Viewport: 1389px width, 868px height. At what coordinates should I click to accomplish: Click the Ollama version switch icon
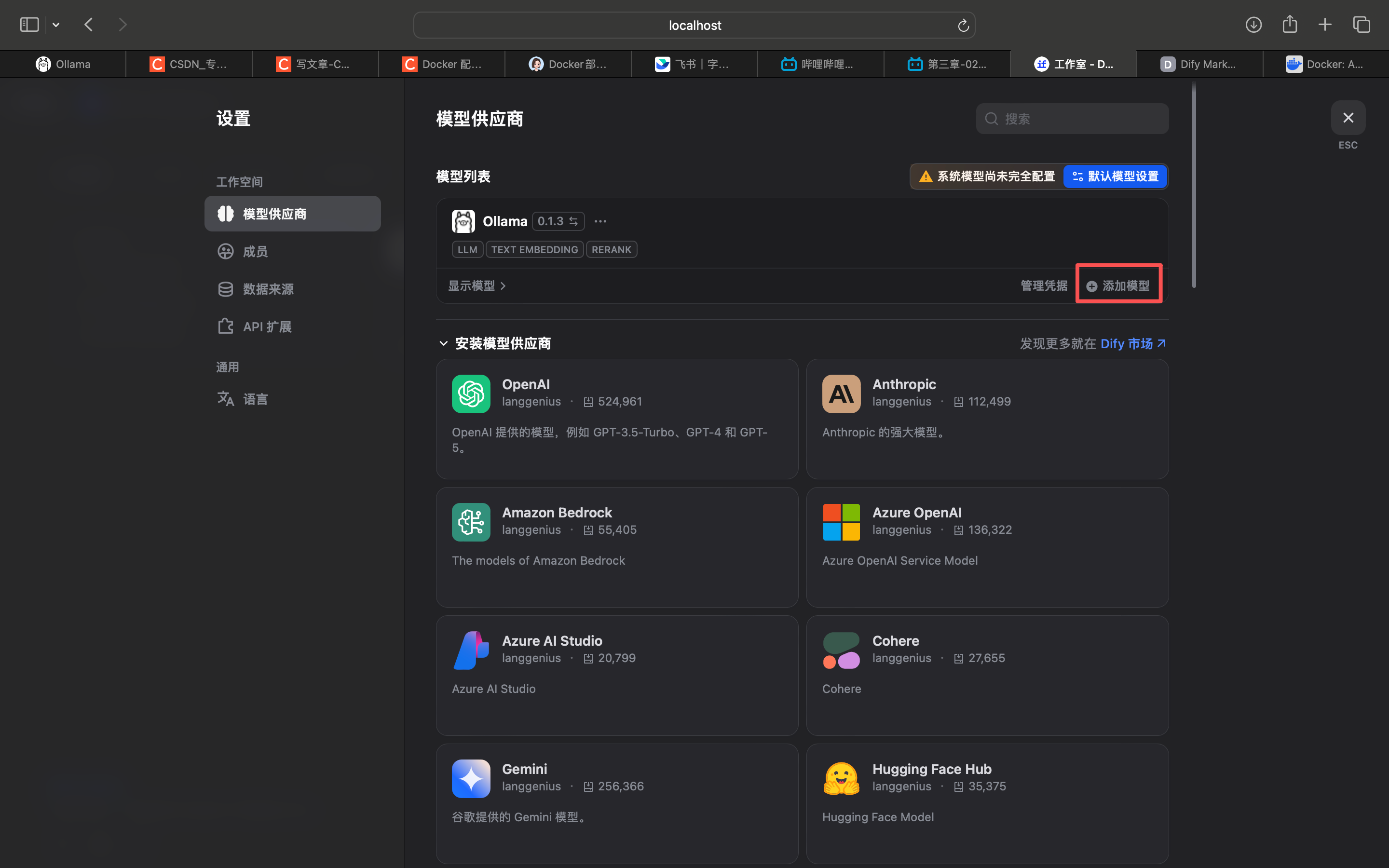click(x=573, y=221)
